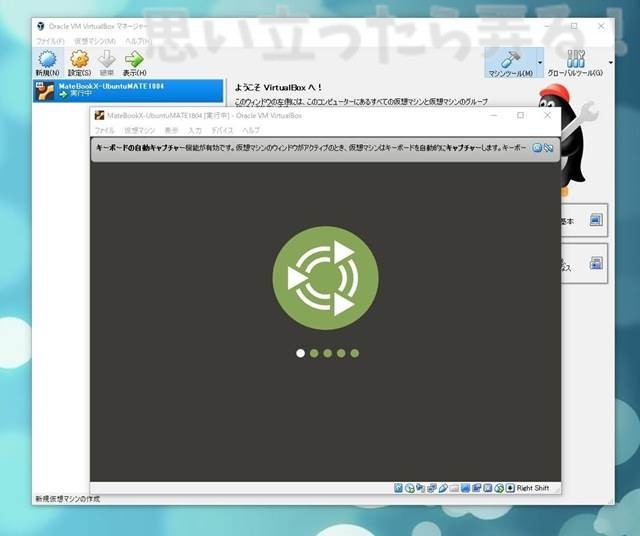Maximize the MateBookX VM window
Viewport: 640px width, 536px height.
point(520,116)
